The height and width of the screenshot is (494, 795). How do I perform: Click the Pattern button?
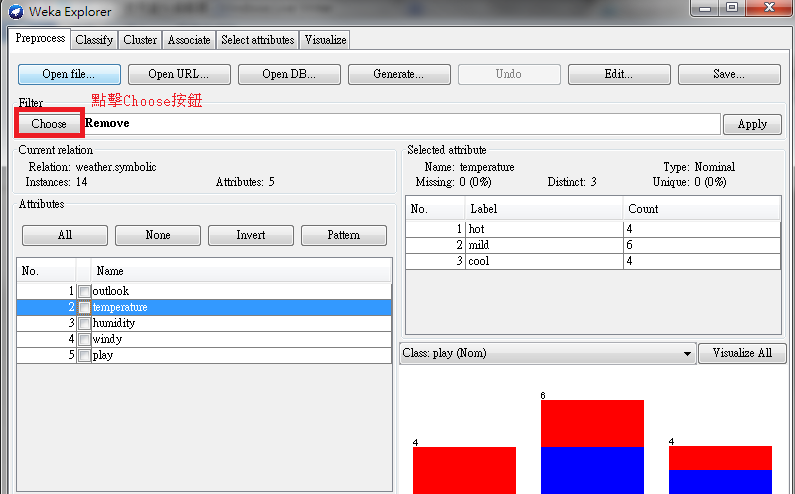tap(344, 235)
